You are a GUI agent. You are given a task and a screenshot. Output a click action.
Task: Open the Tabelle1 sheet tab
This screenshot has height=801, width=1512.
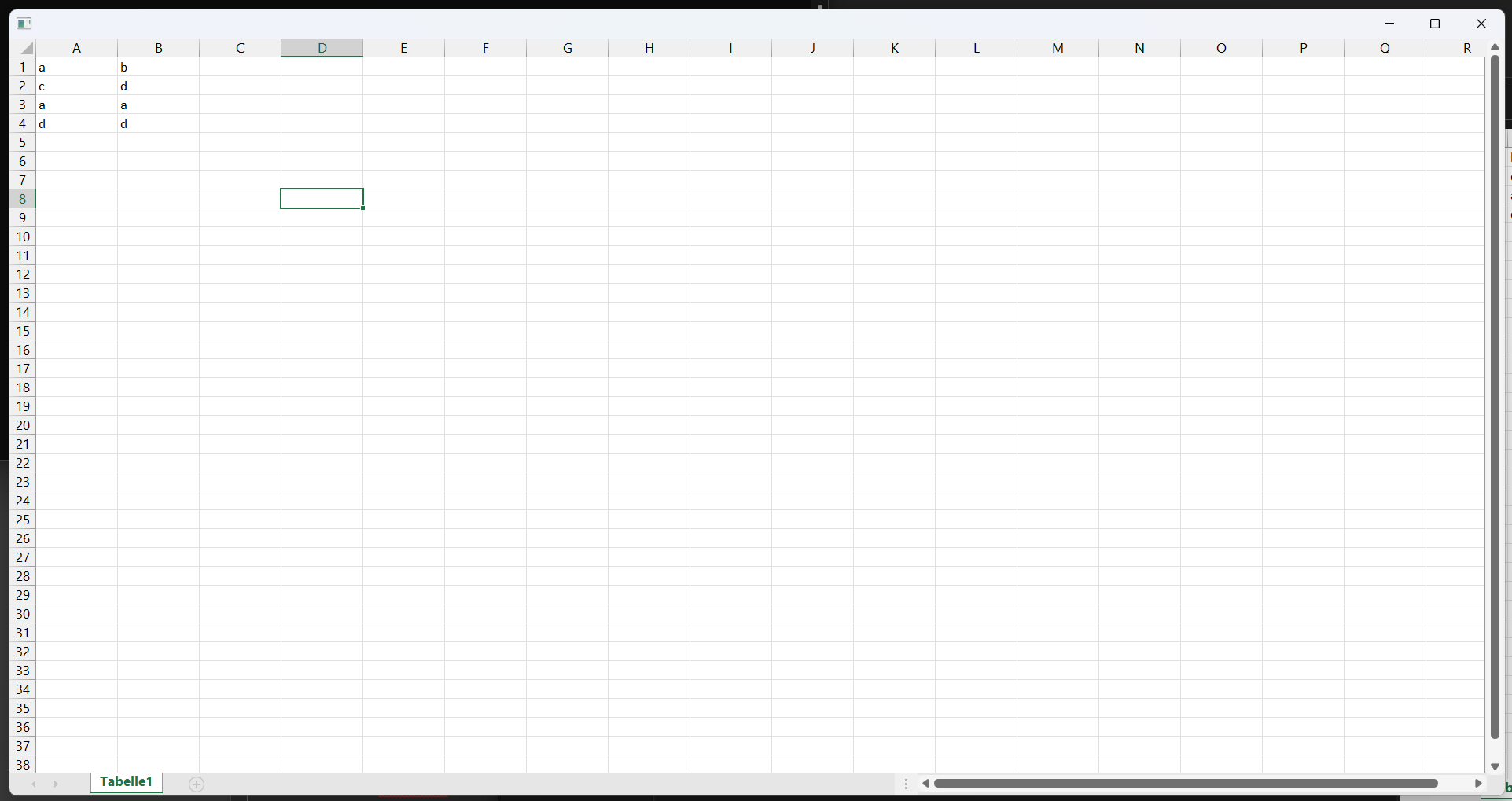127,782
